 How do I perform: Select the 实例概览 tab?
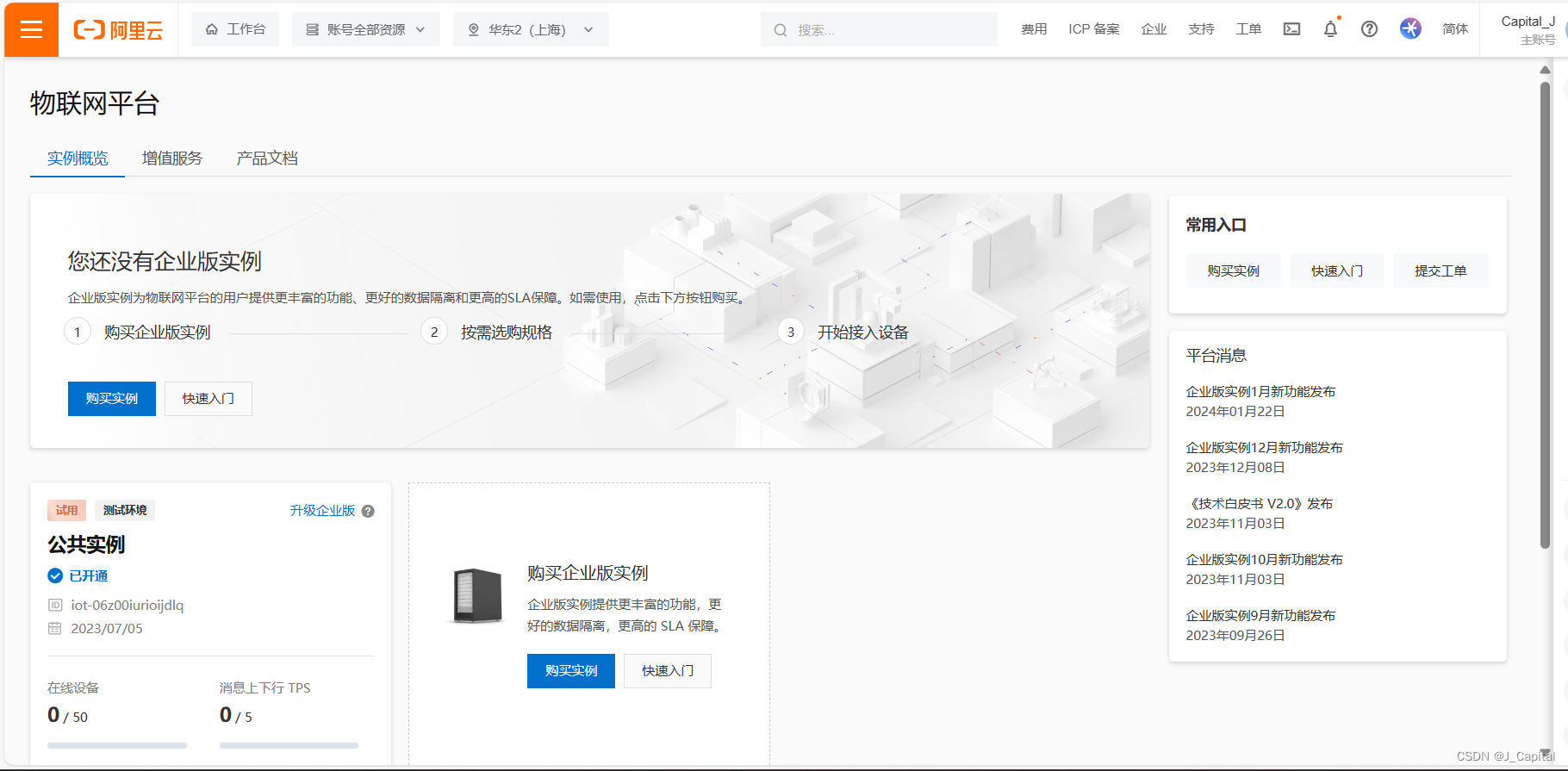click(78, 159)
